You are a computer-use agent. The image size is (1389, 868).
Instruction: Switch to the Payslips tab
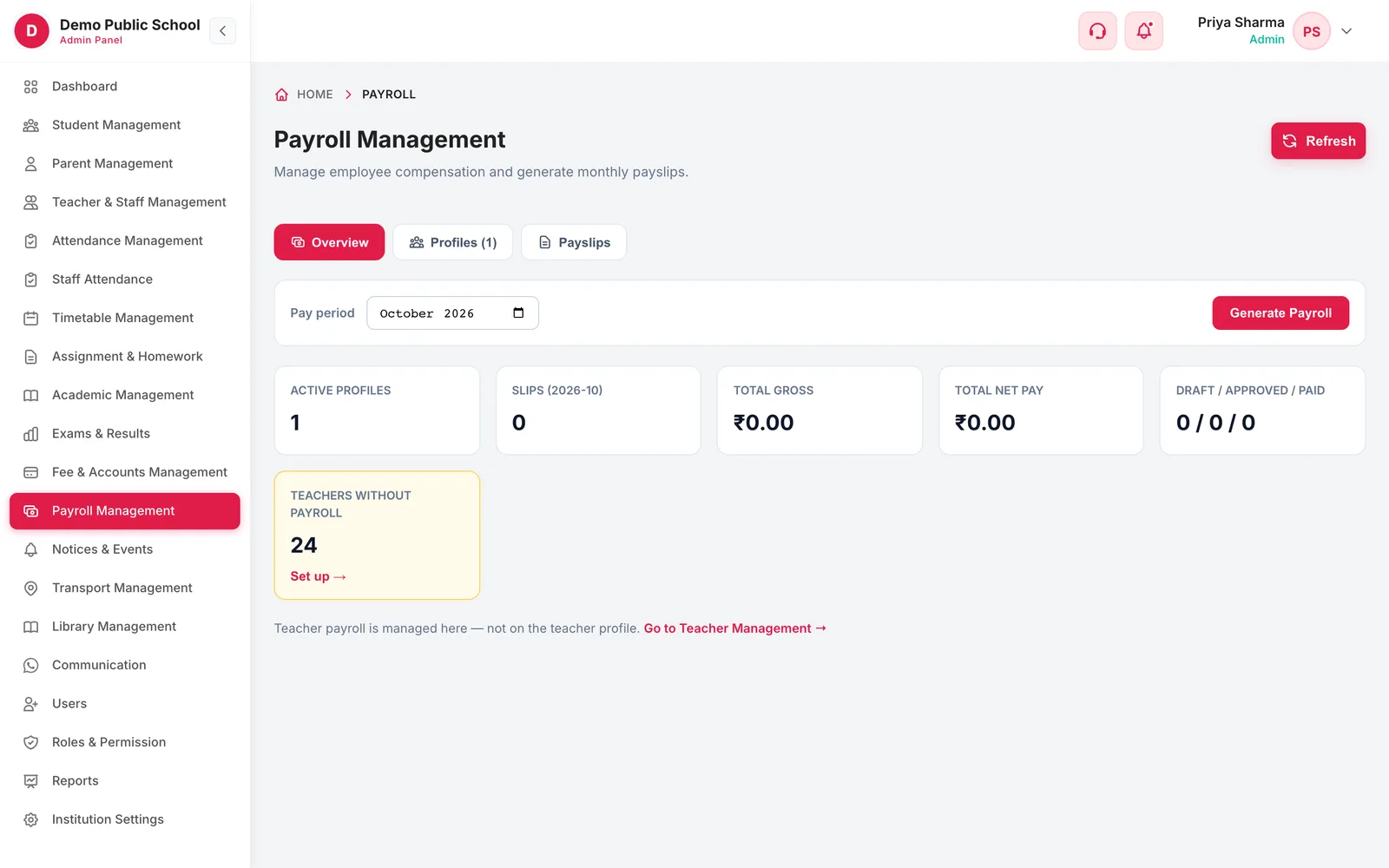click(574, 242)
